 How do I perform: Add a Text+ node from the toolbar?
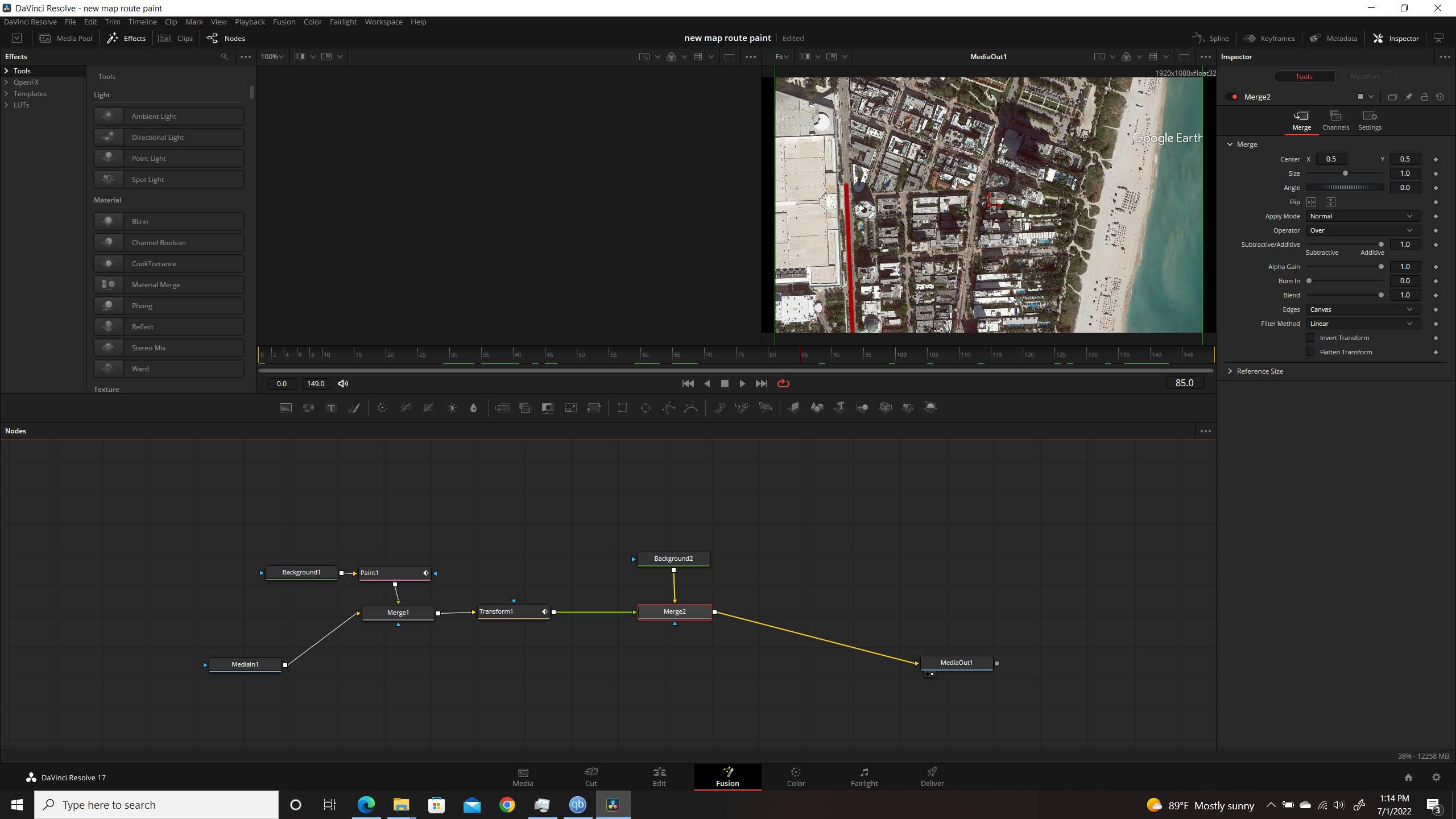[x=331, y=408]
